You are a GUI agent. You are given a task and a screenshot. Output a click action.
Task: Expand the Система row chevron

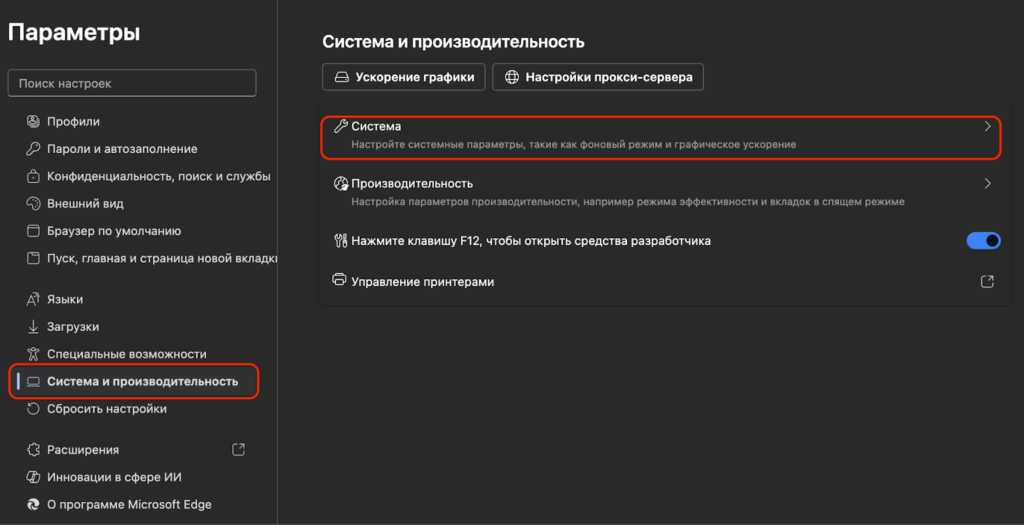987,127
